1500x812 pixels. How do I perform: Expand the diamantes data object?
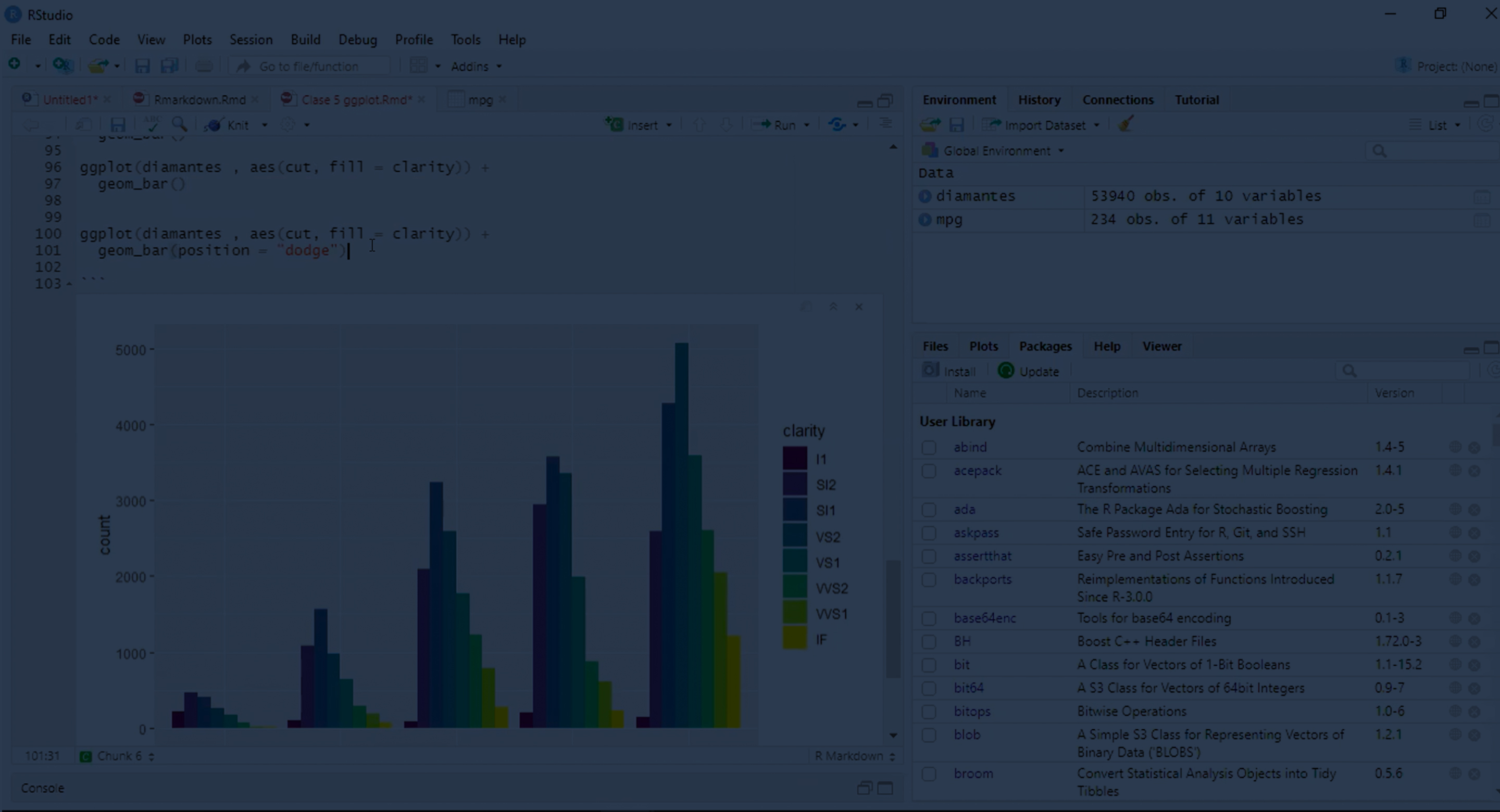[924, 196]
